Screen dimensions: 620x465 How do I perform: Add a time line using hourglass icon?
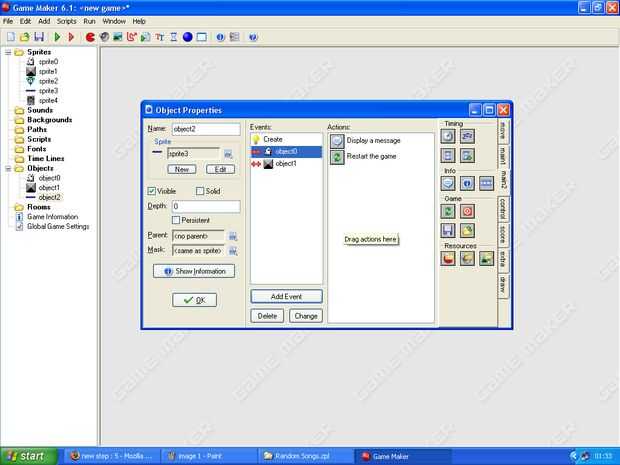pyautogui.click(x=174, y=37)
